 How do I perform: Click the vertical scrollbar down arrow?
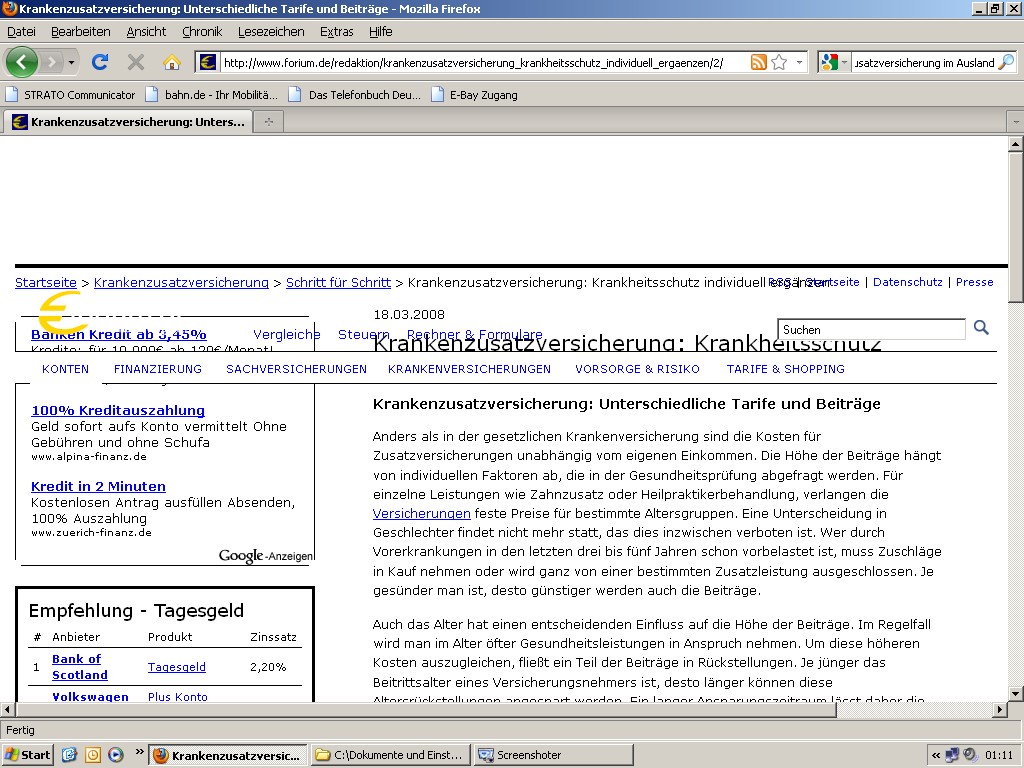[1015, 693]
